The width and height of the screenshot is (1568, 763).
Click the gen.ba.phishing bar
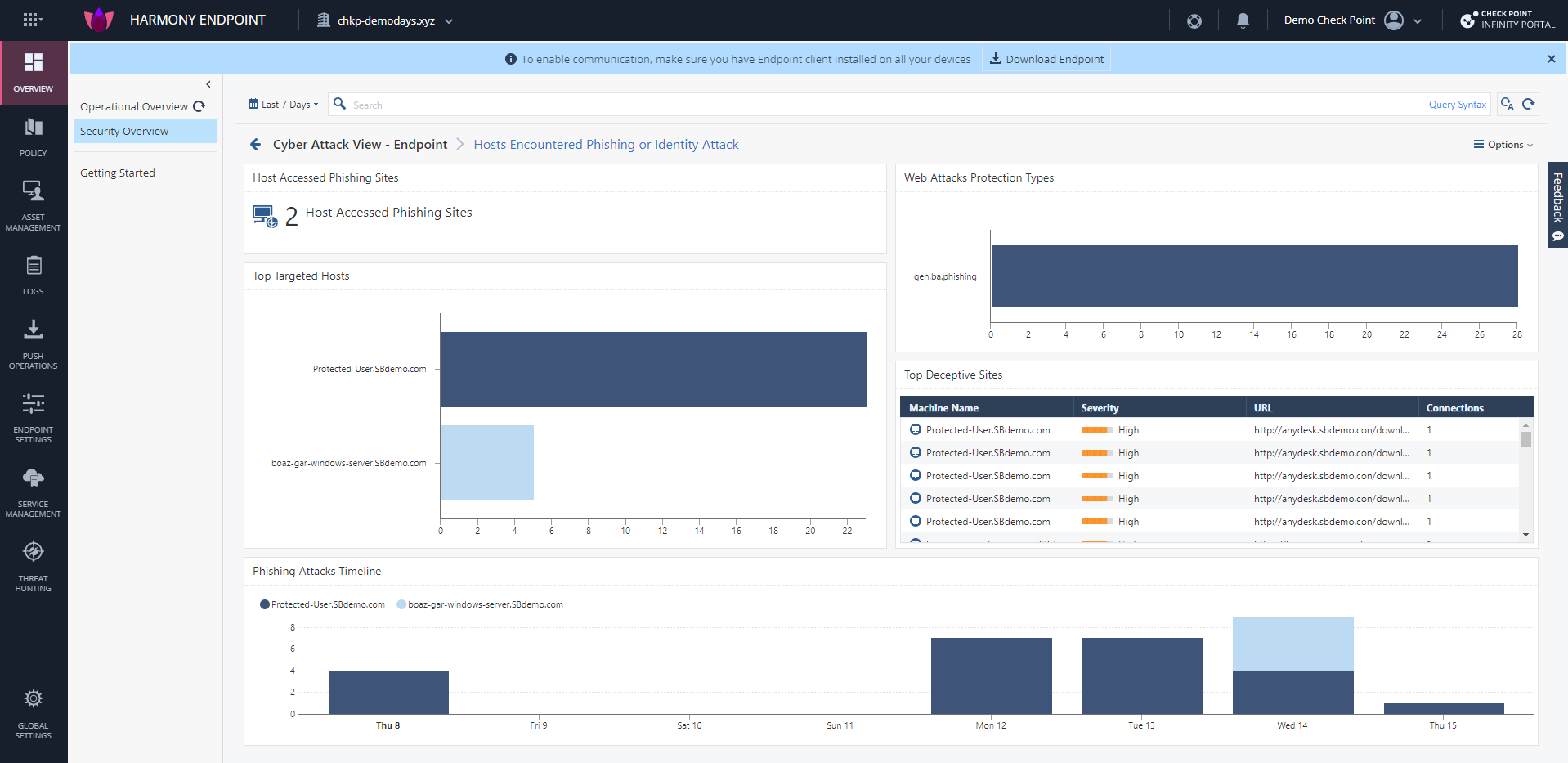click(x=1254, y=276)
